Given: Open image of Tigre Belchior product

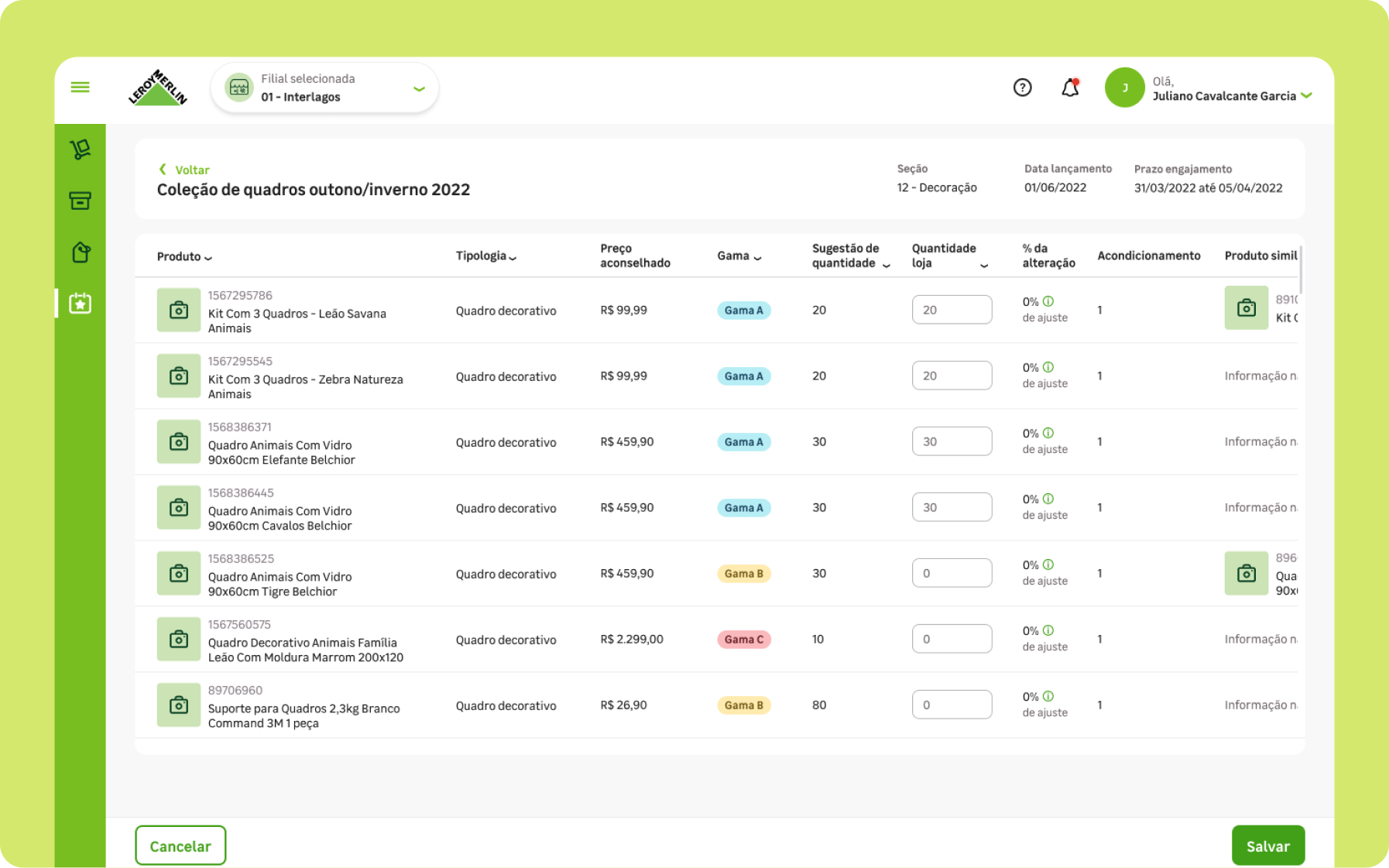Looking at the screenshot, I should coord(179,573).
